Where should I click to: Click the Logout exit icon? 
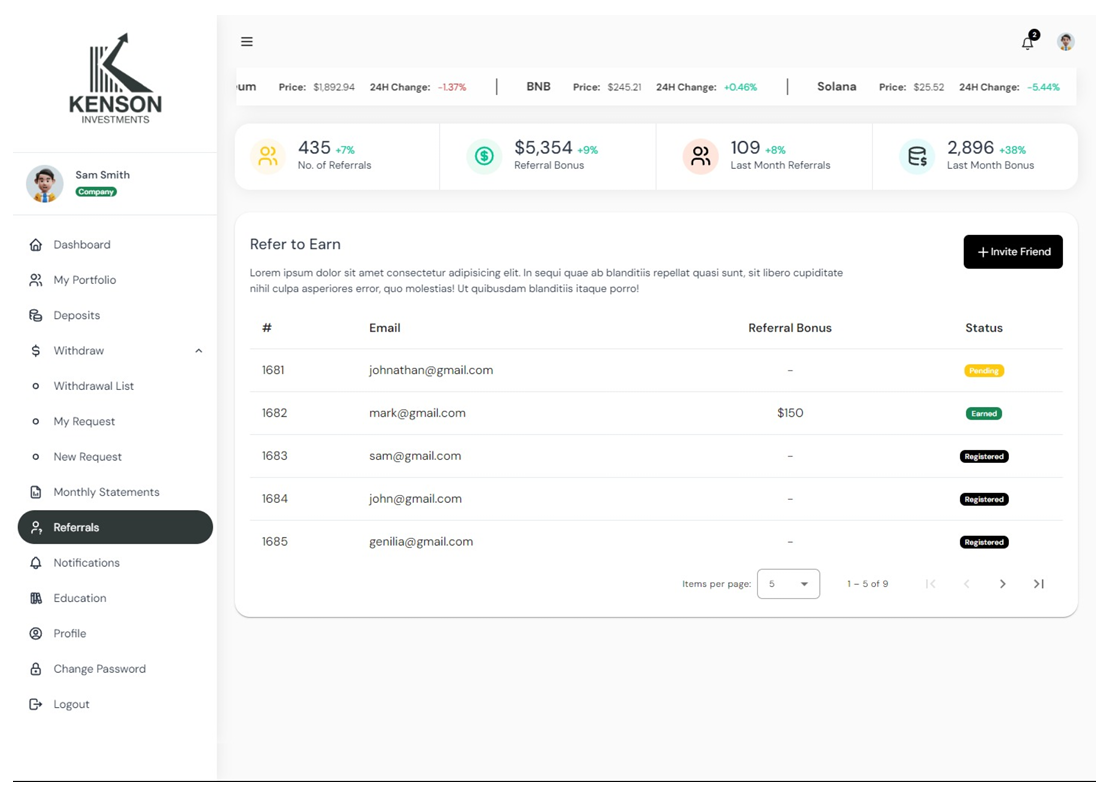point(35,704)
